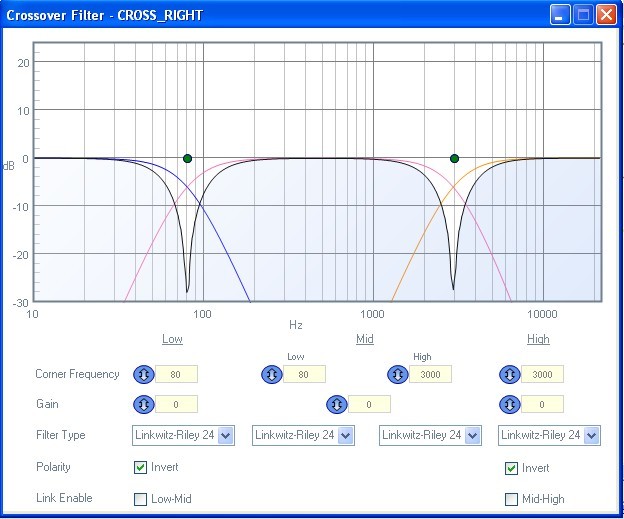624x519 pixels.
Task: Click the Link Enable label
Action: (x=64, y=498)
